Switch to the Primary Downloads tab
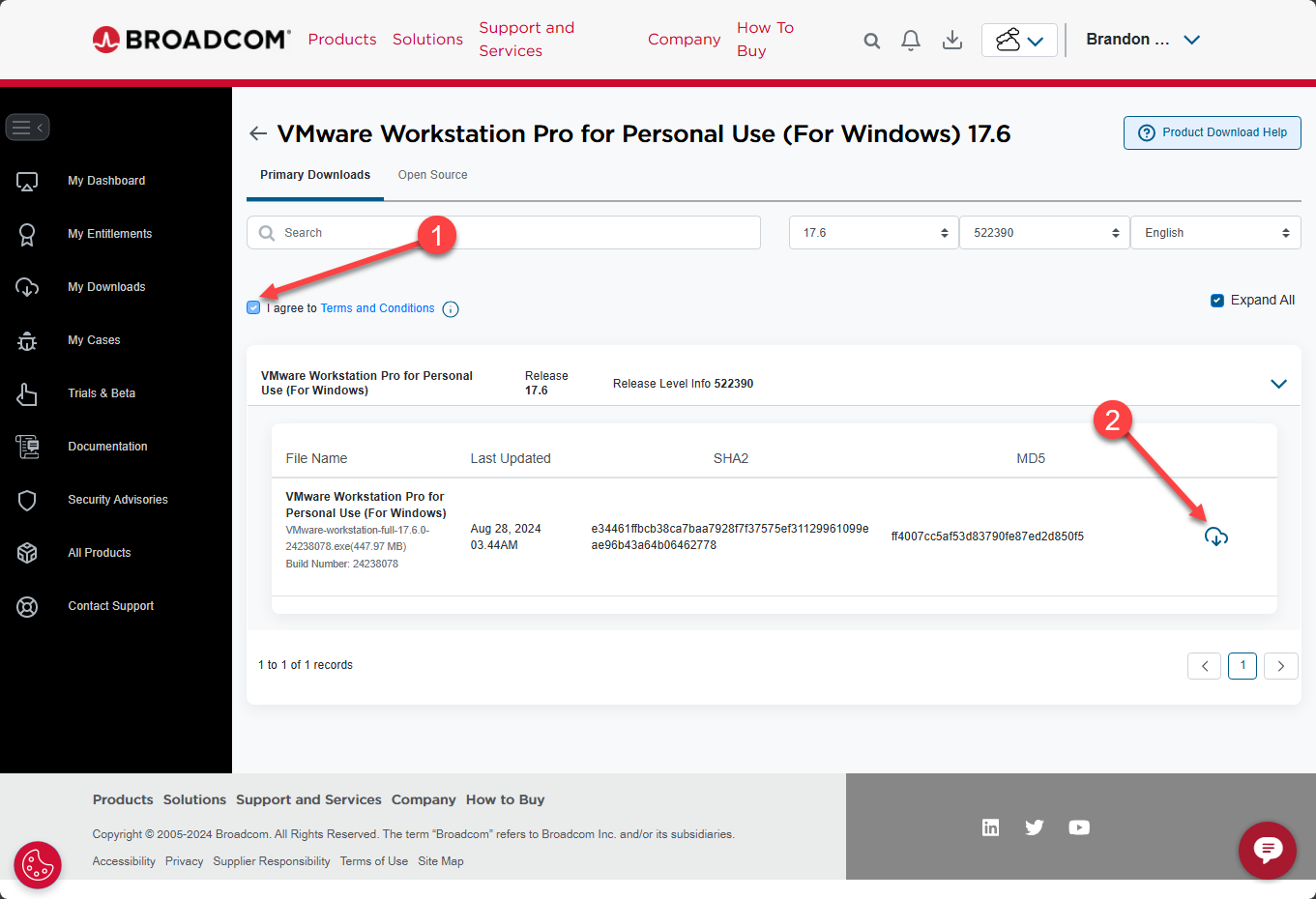The width and height of the screenshot is (1316, 899). (315, 175)
